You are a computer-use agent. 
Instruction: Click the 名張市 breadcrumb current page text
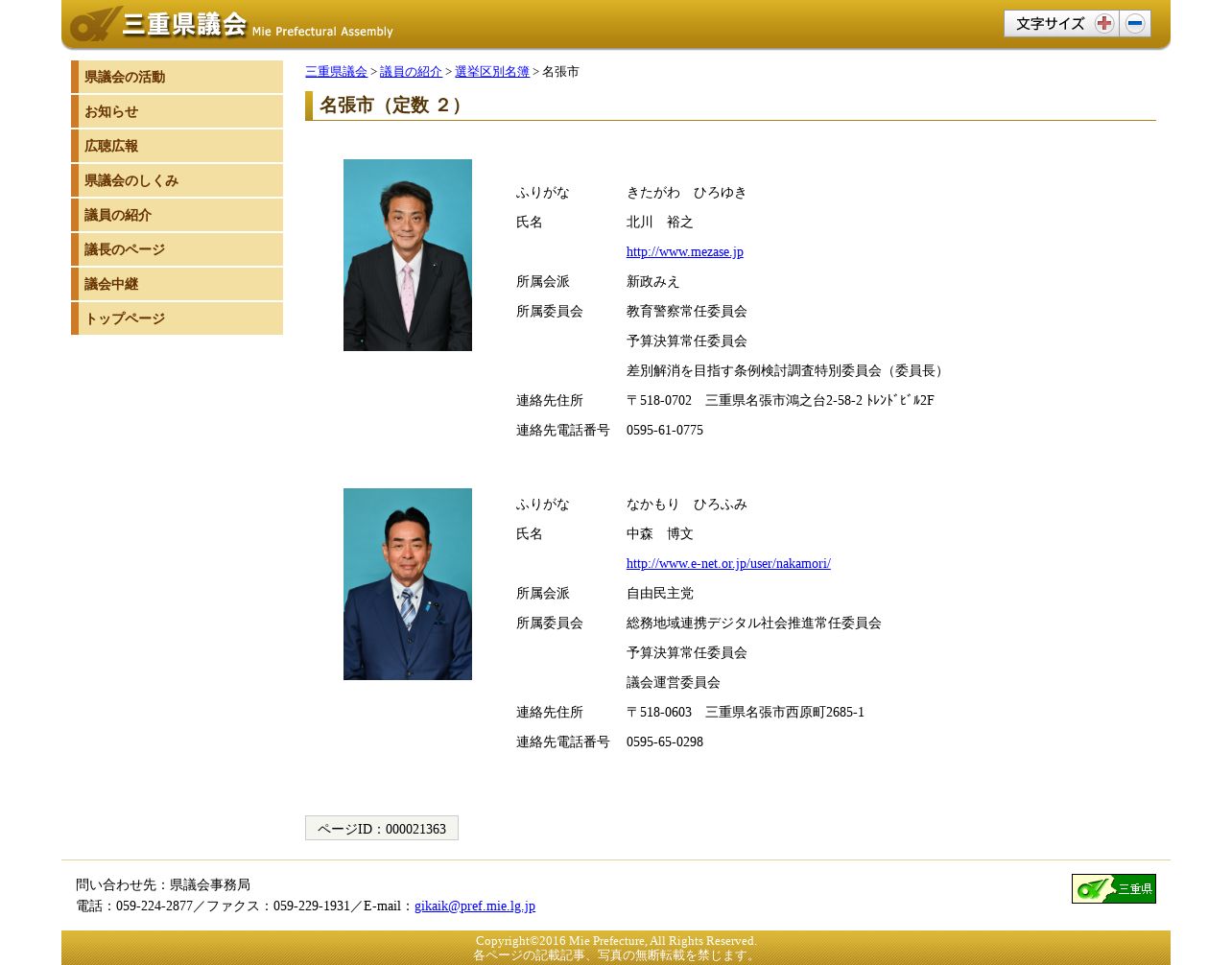point(560,72)
